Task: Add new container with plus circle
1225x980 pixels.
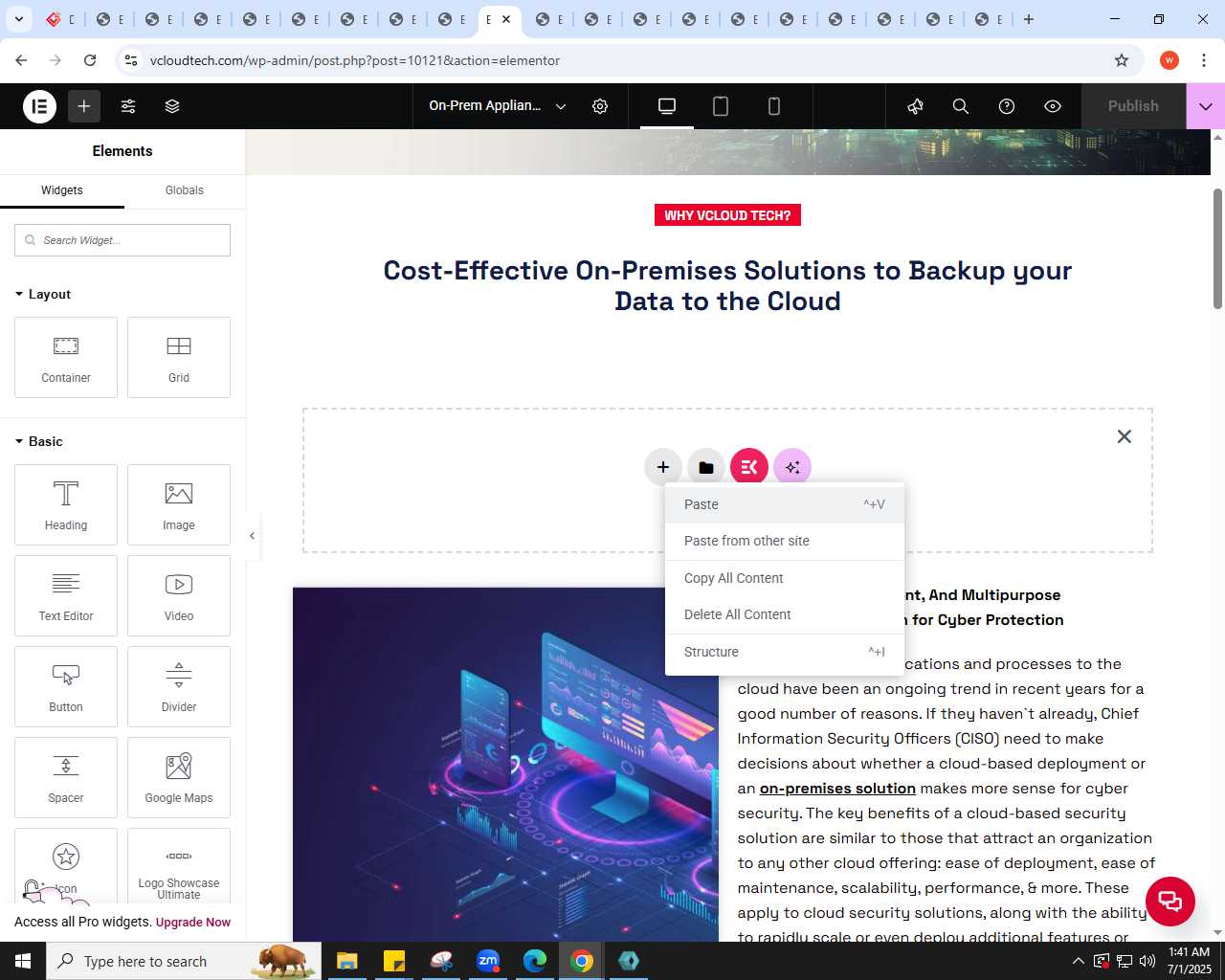Action: click(663, 467)
